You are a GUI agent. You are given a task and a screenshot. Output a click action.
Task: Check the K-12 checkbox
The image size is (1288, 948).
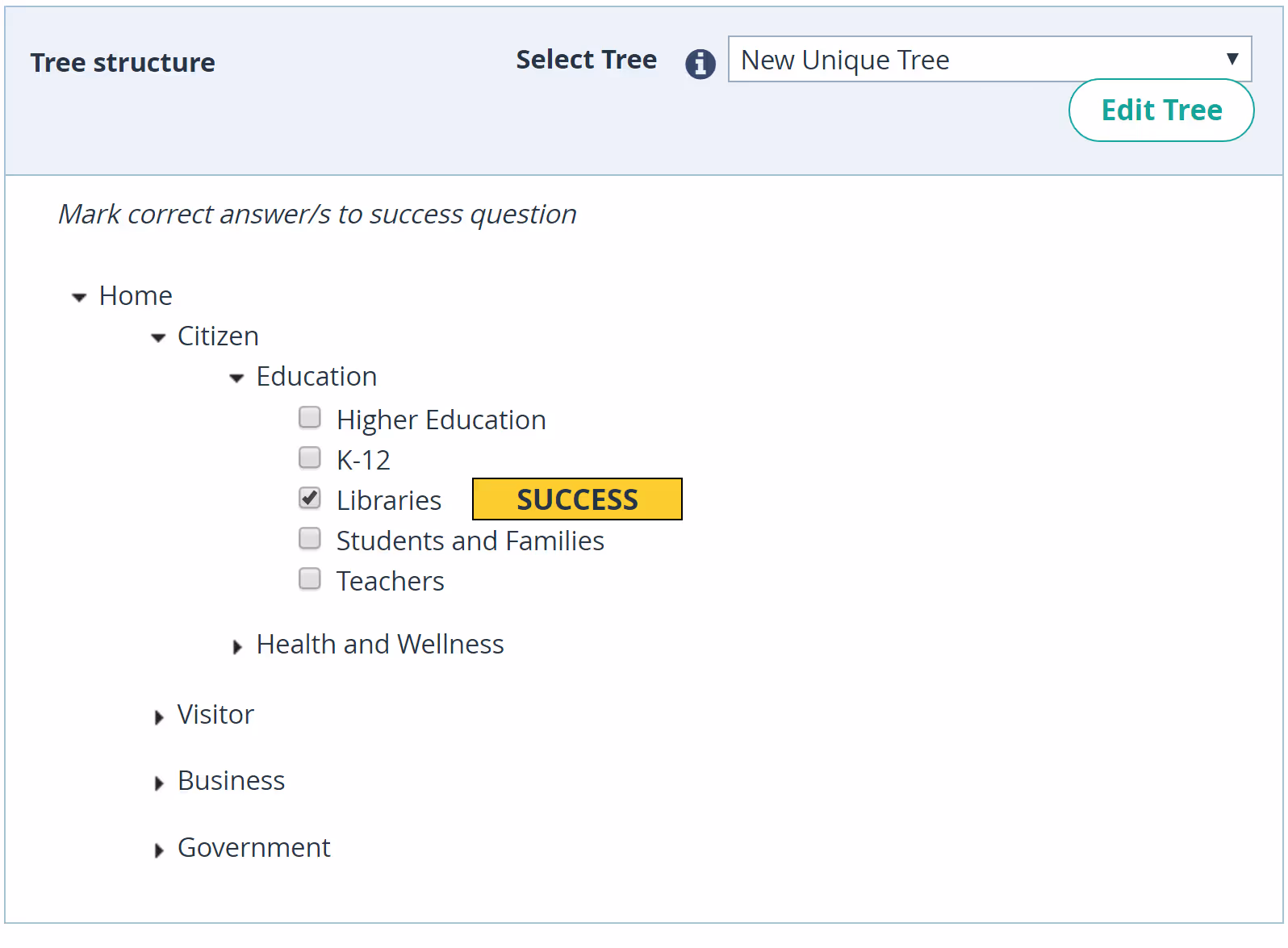click(x=310, y=457)
